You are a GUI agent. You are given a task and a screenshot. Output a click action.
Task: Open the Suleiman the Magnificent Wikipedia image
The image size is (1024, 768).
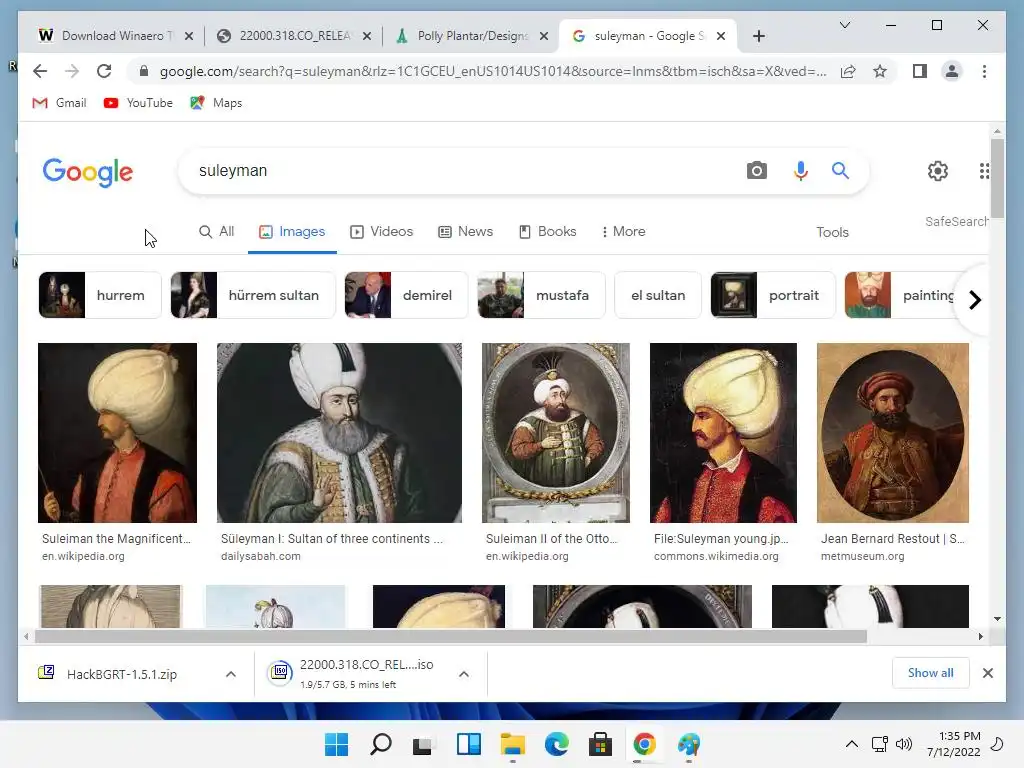click(118, 432)
